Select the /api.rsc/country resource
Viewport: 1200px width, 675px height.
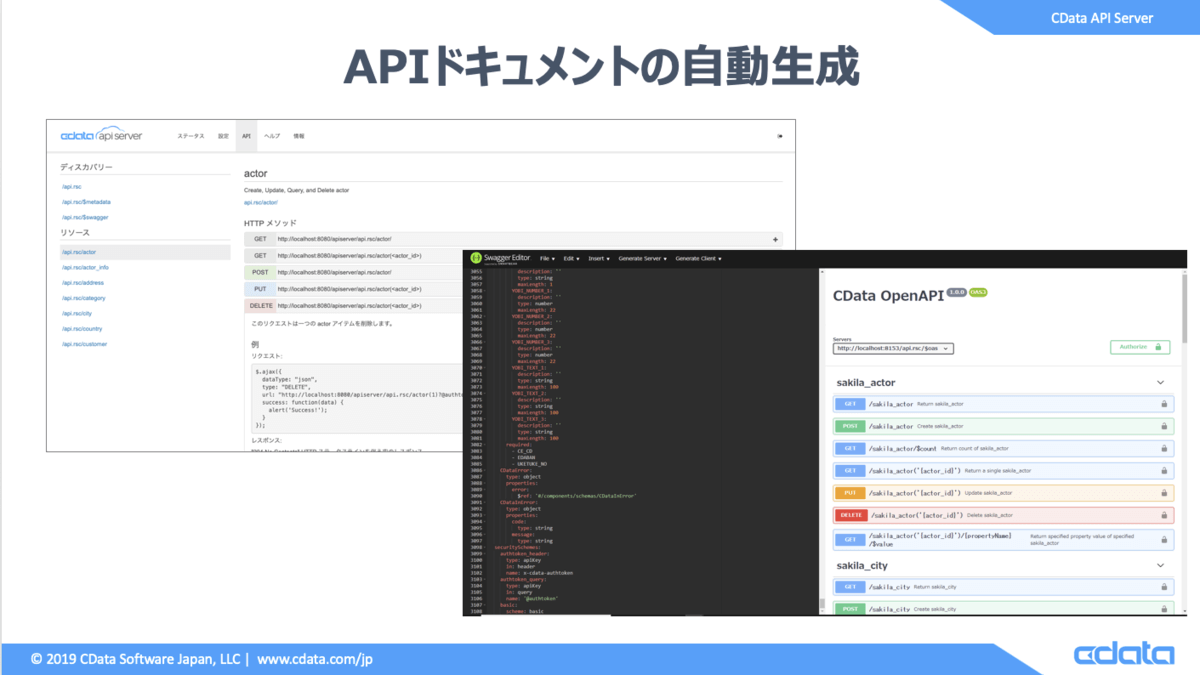pyautogui.click(x=82, y=329)
